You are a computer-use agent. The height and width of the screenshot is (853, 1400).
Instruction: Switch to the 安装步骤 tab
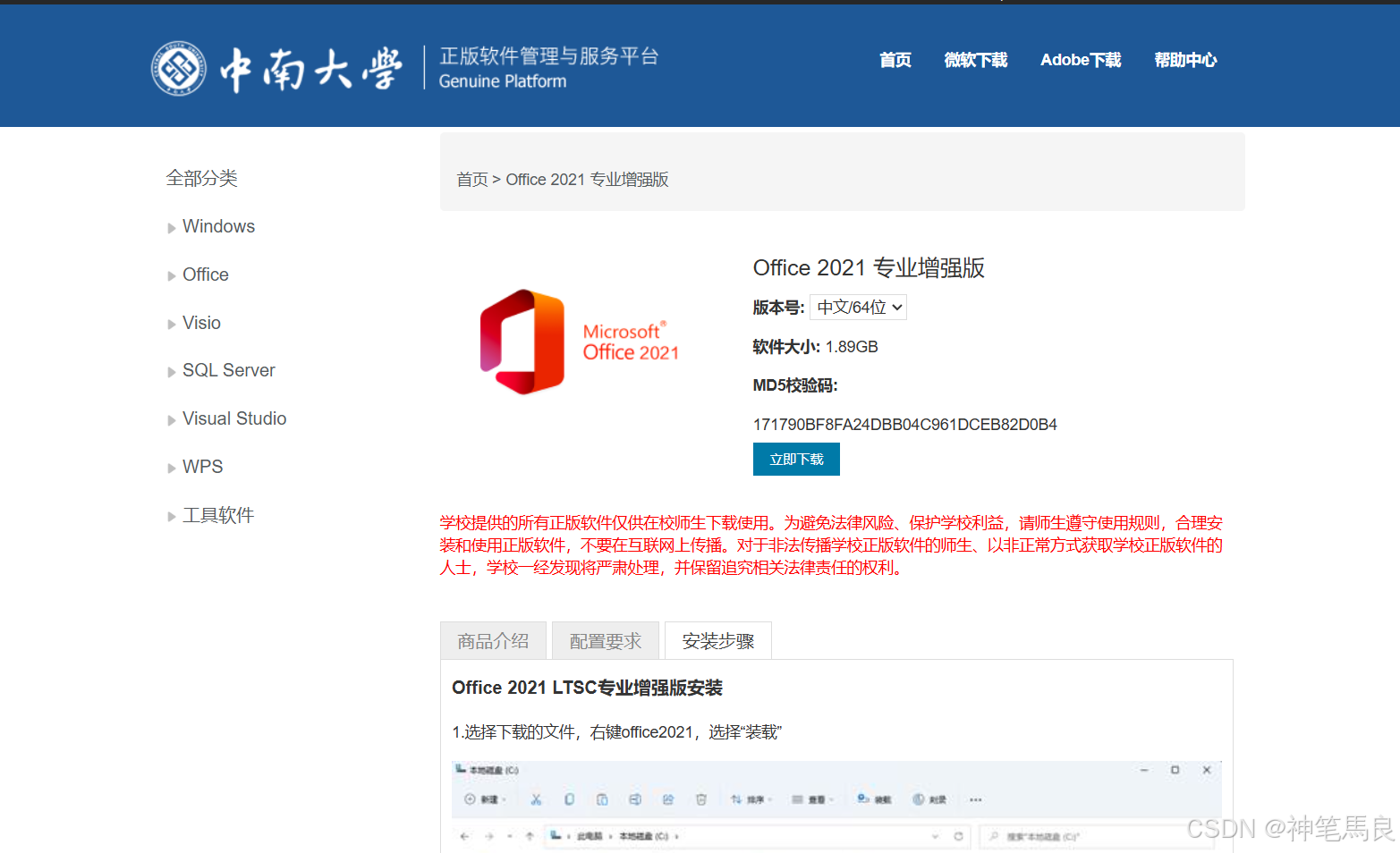point(718,641)
